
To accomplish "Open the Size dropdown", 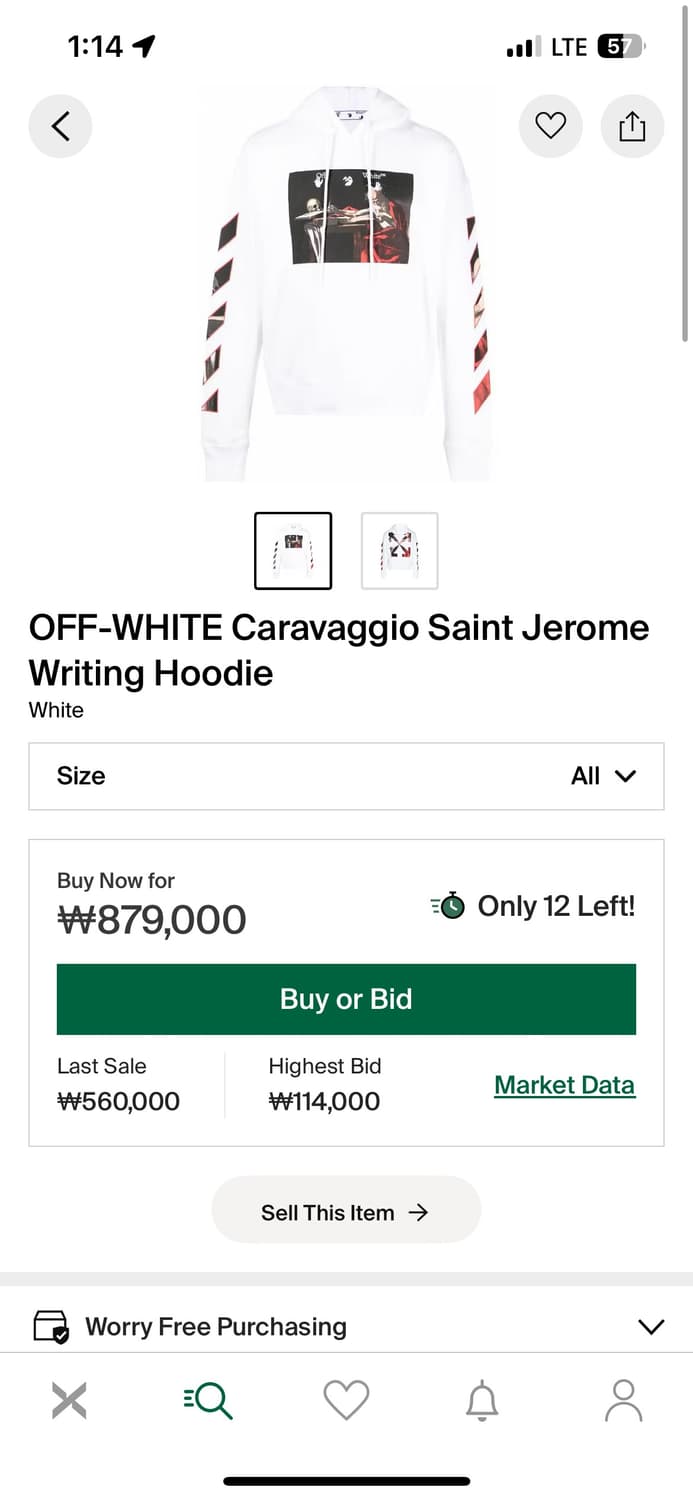I will 346,776.
